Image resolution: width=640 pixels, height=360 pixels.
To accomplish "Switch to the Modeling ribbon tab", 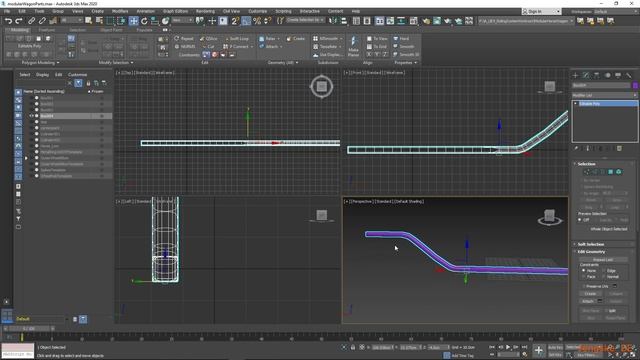I will tap(19, 30).
